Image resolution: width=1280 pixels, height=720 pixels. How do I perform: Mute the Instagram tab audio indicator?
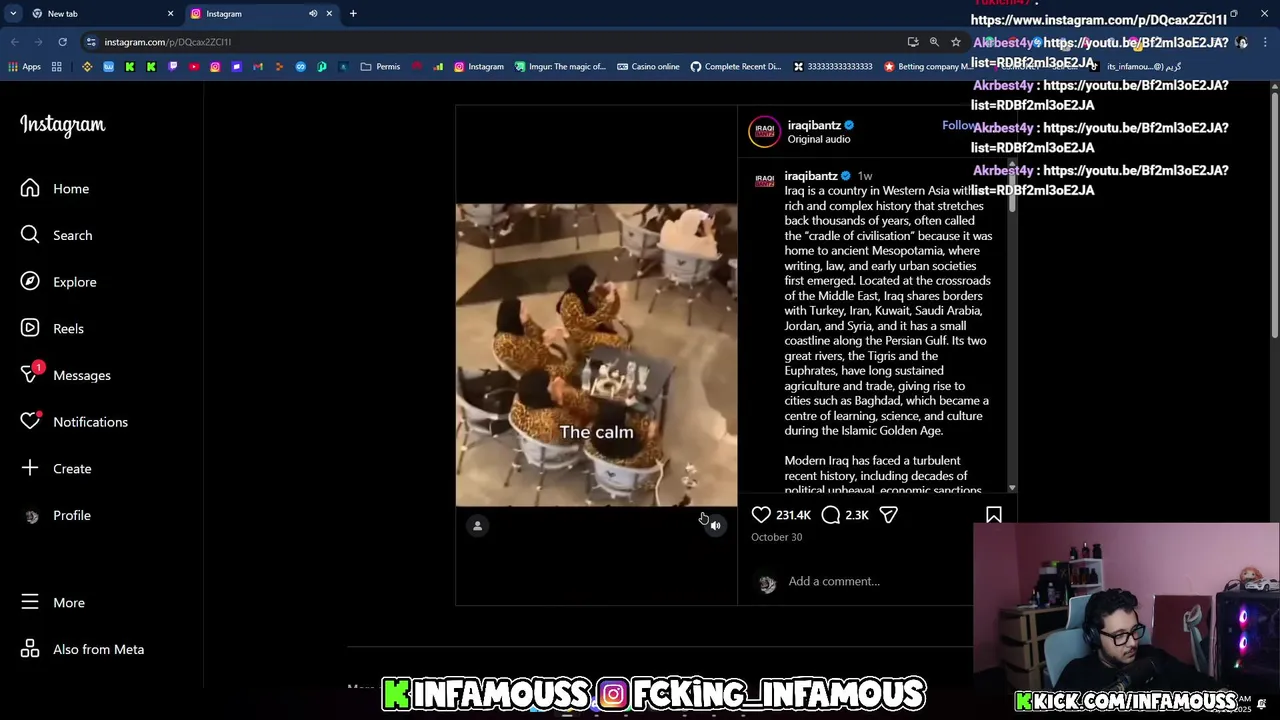pos(312,13)
